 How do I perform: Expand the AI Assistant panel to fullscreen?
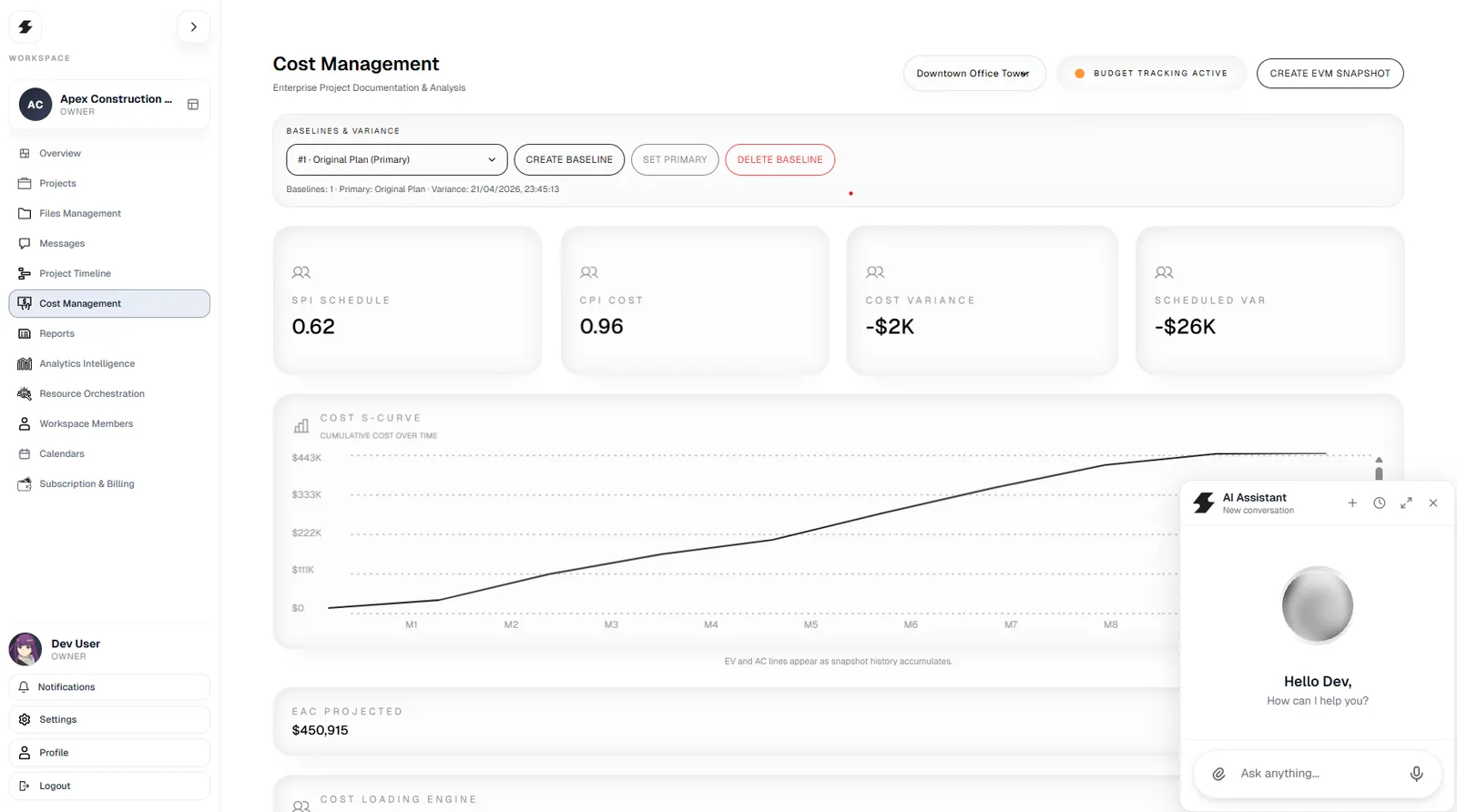pos(1406,502)
